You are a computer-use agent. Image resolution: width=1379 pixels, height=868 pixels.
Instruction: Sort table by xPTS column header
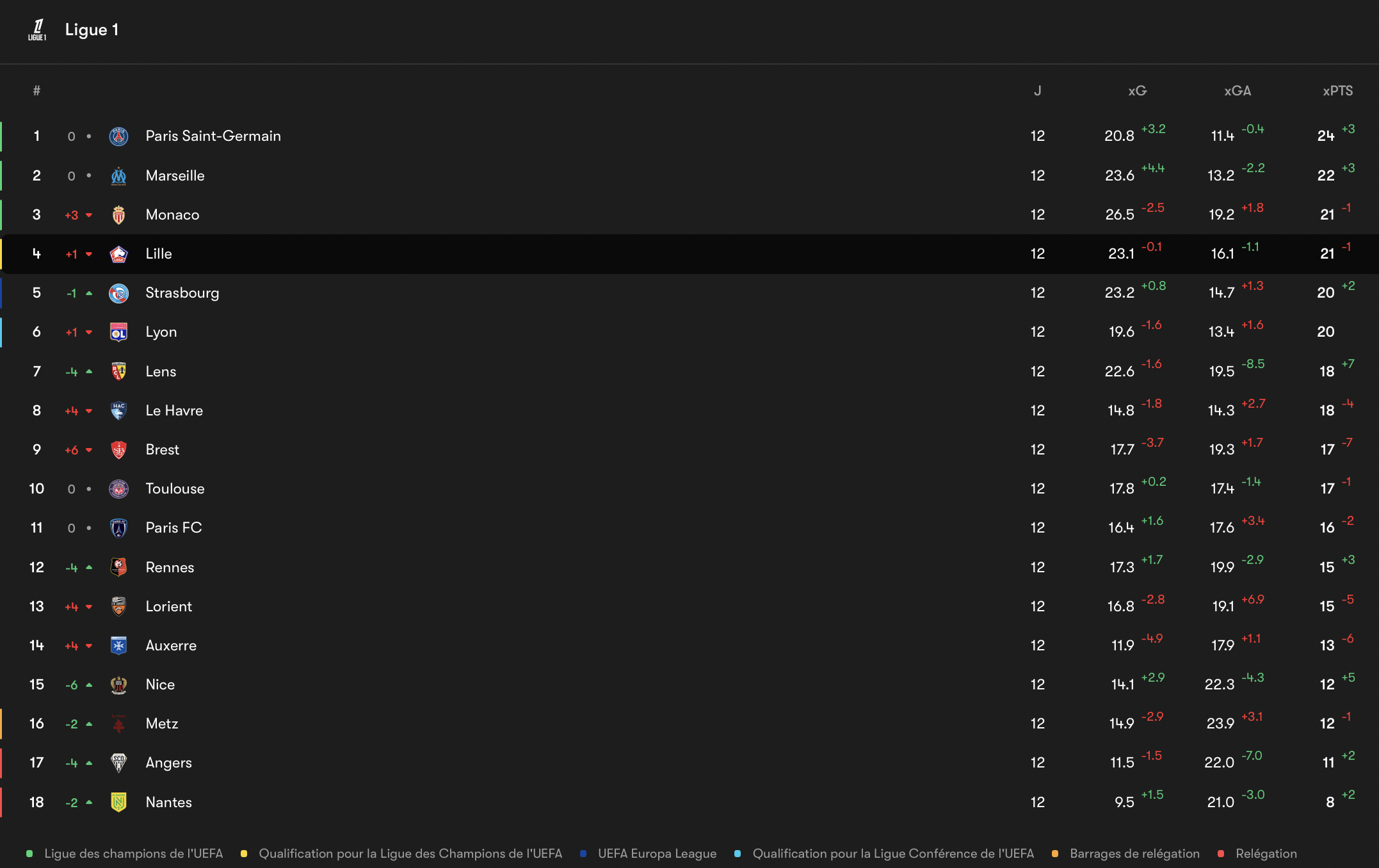point(1337,91)
